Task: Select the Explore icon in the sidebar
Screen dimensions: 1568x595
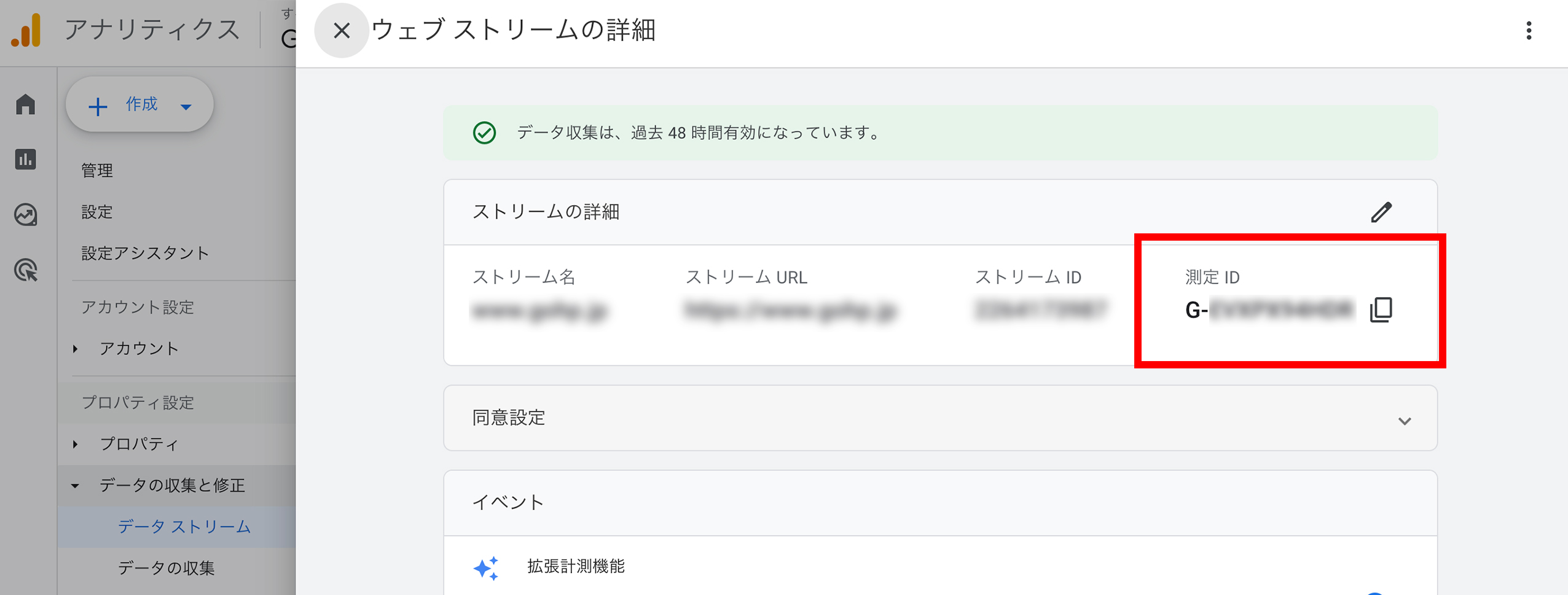Action: click(x=26, y=214)
